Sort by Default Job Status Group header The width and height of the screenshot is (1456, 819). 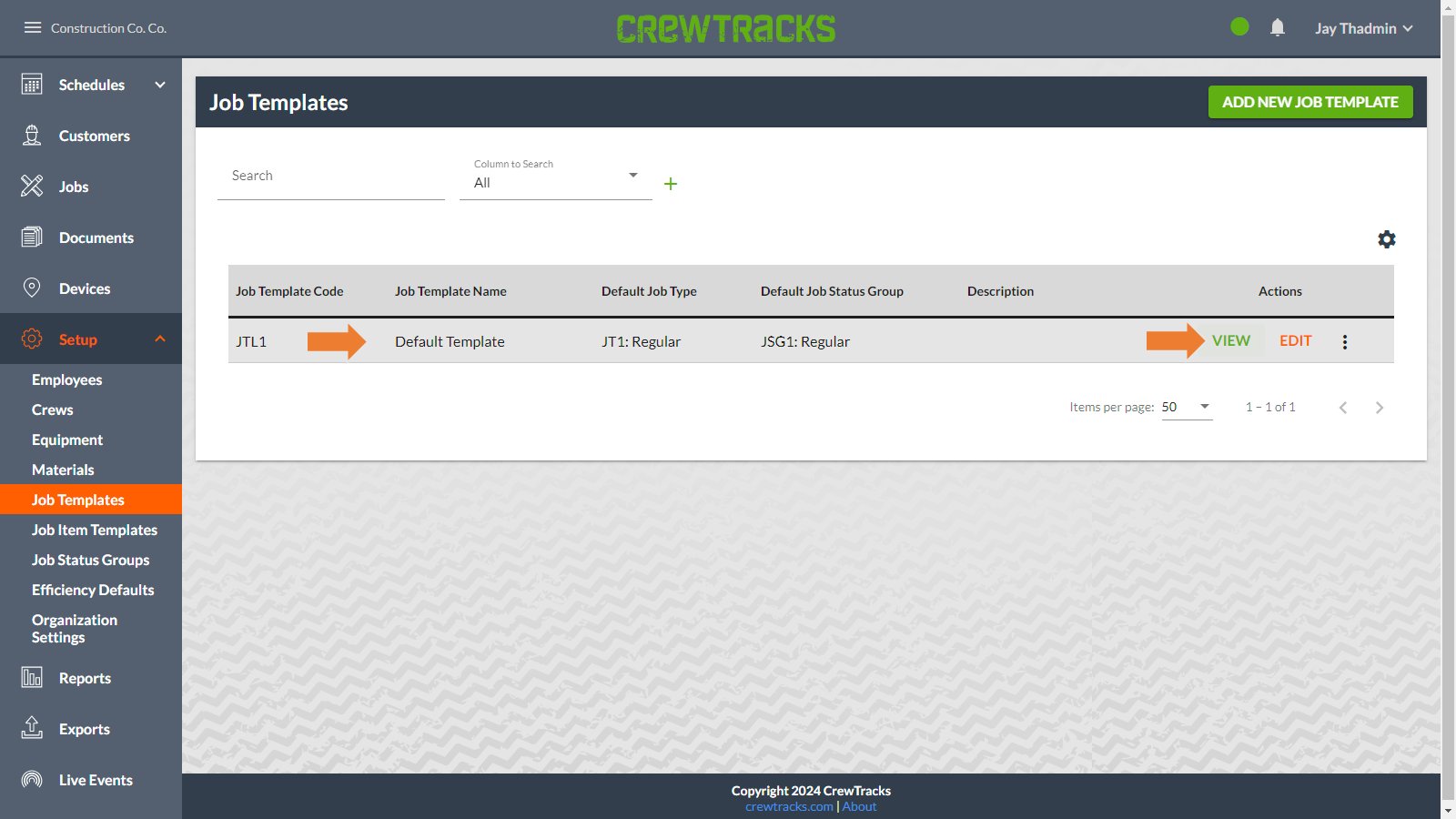tap(832, 291)
